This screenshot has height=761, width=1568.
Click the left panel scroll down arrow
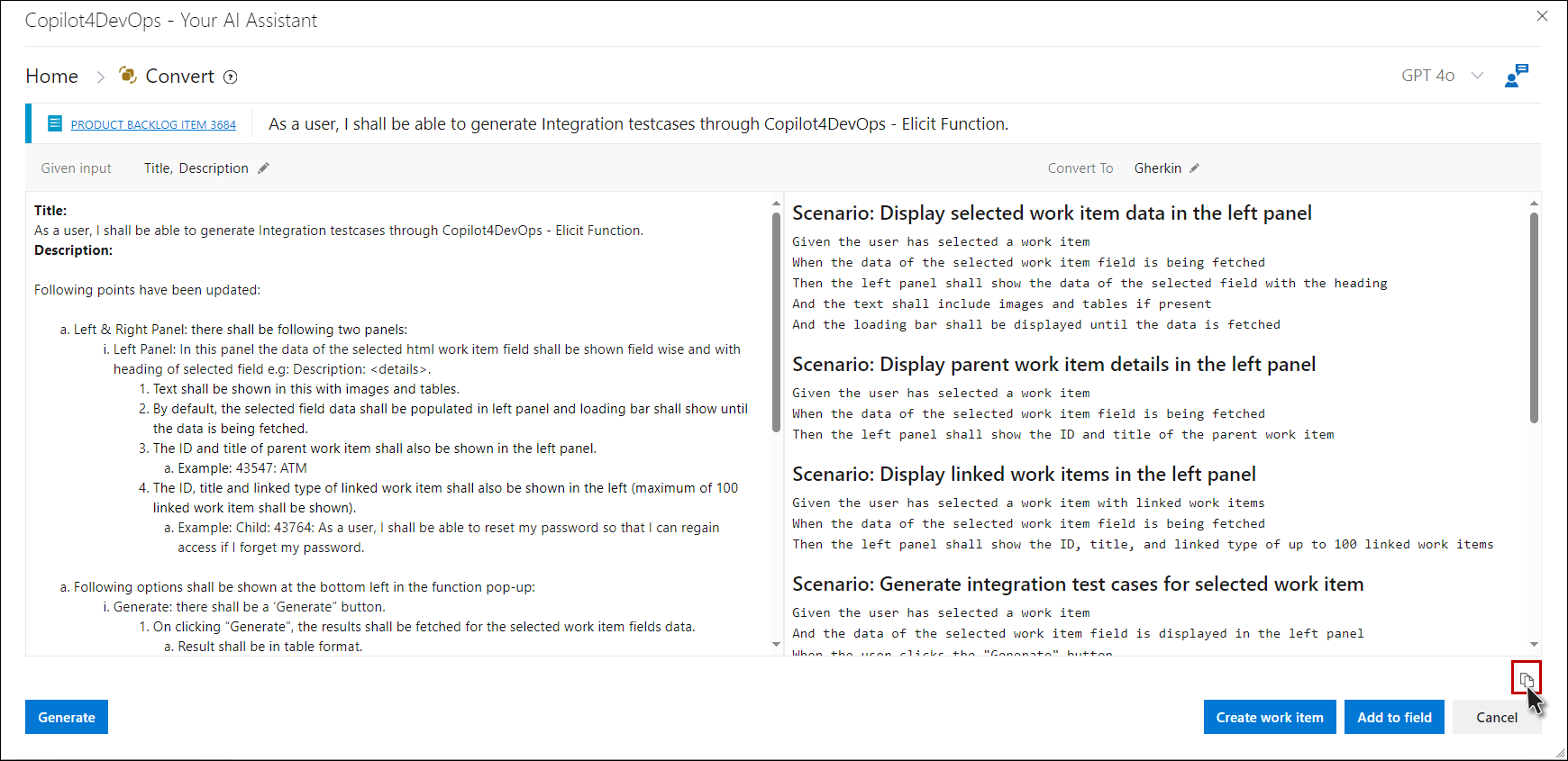tap(776, 645)
